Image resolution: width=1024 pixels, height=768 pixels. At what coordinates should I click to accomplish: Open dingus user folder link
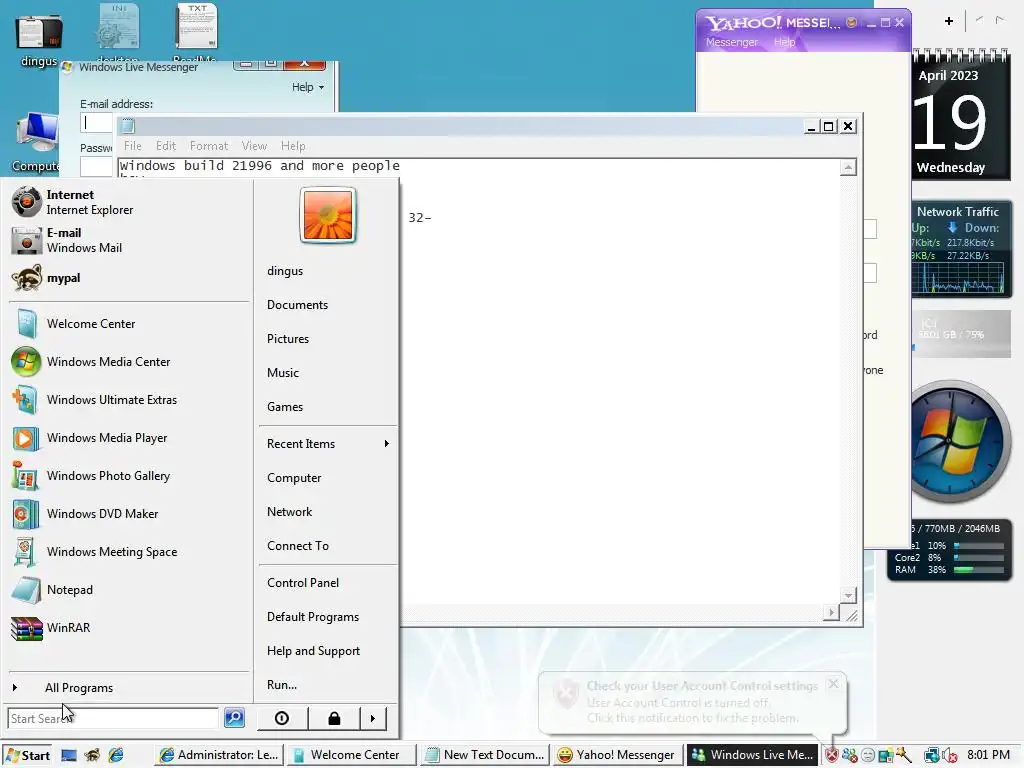285,271
